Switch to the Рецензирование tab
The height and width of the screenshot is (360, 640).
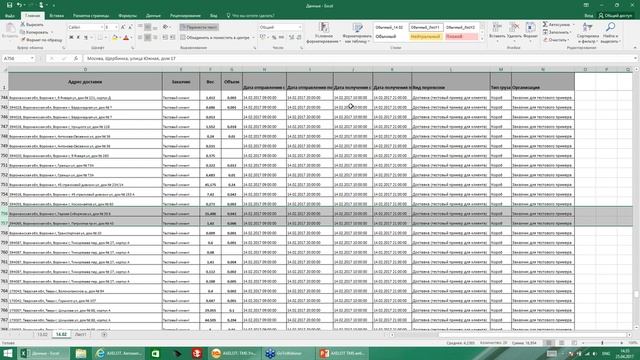(x=185, y=16)
